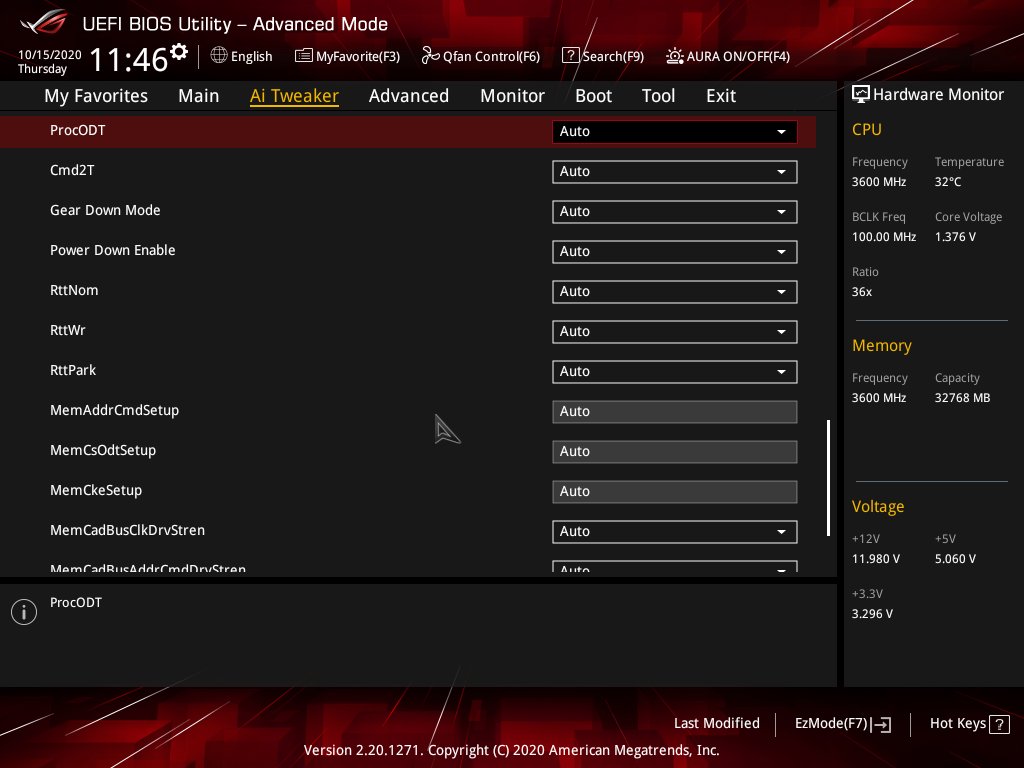This screenshot has height=768, width=1024.
Task: Click the Qfan Control(F6) label
Action: tap(491, 56)
